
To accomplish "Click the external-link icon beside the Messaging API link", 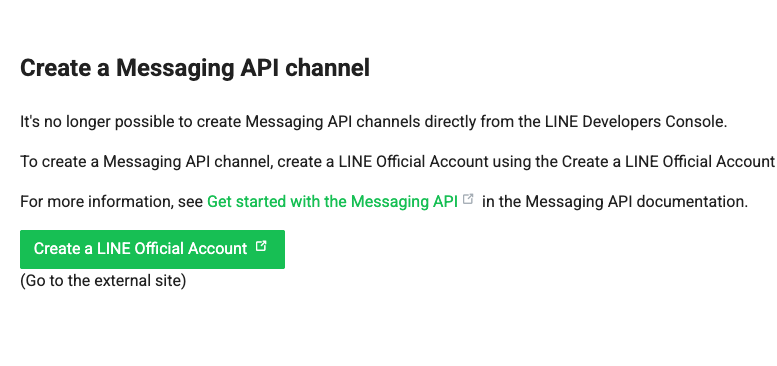I will tap(468, 199).
